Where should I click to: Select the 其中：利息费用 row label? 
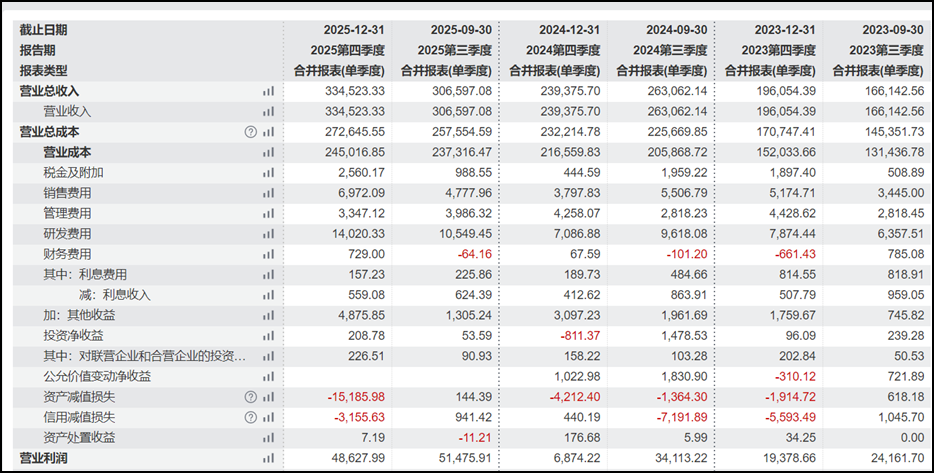(84, 274)
